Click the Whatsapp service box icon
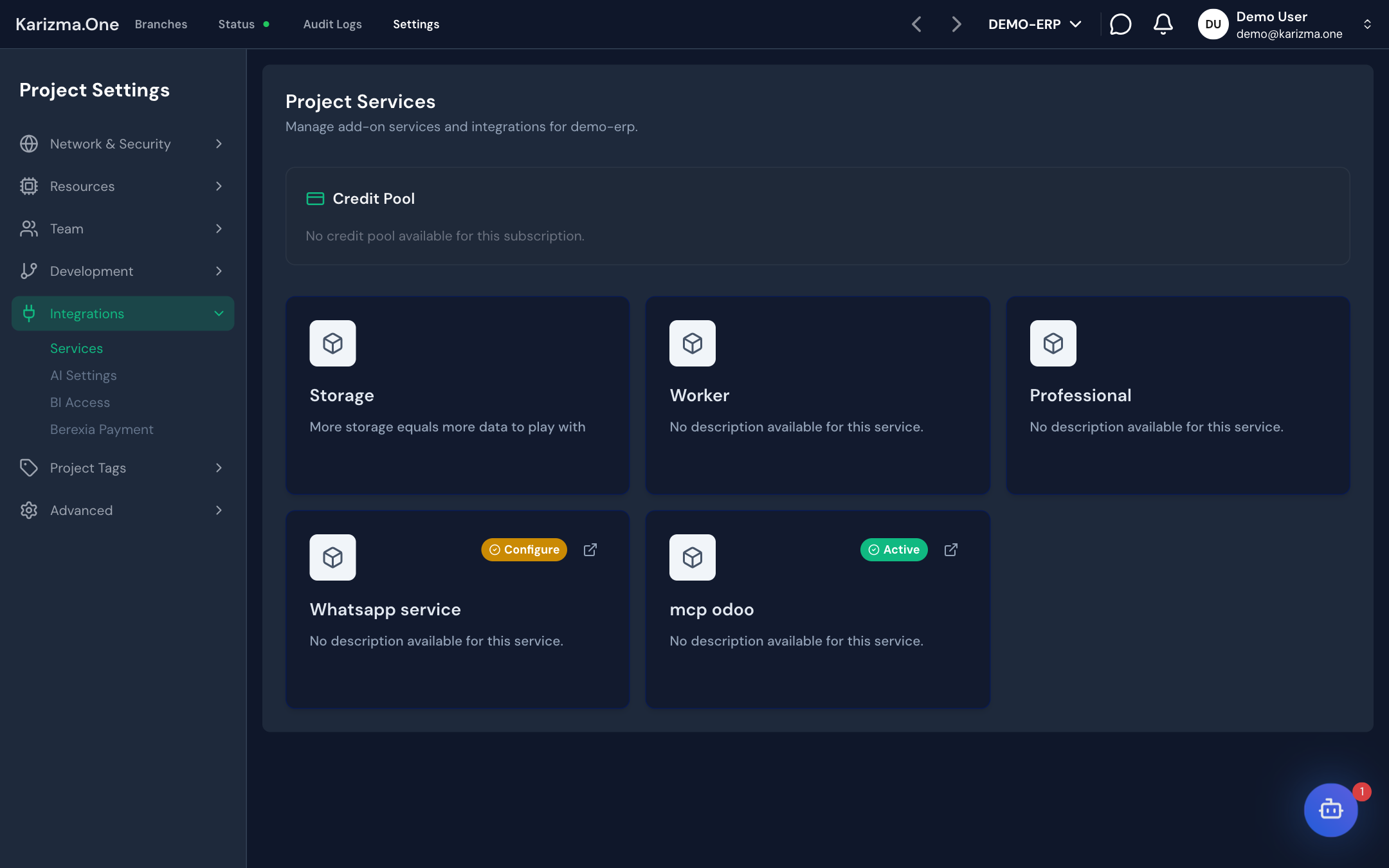Image resolution: width=1389 pixels, height=868 pixels. point(332,557)
